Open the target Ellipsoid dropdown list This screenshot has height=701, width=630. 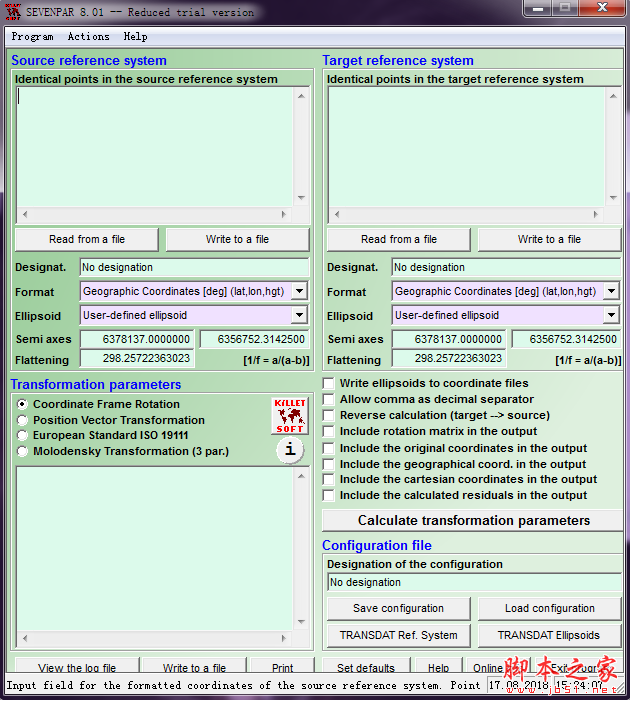611,315
